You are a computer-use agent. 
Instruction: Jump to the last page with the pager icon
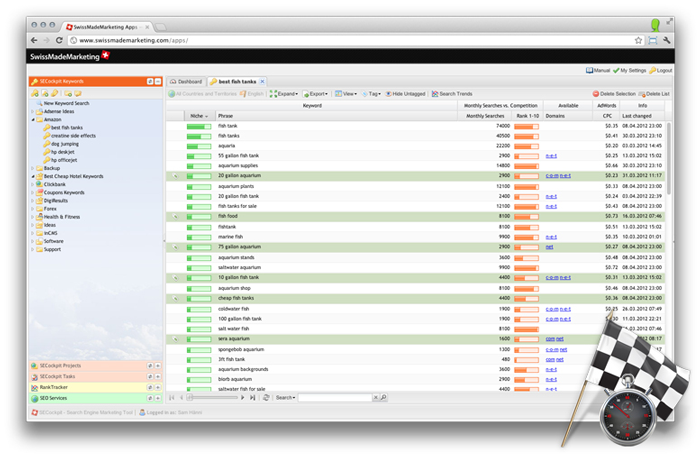[252, 397]
